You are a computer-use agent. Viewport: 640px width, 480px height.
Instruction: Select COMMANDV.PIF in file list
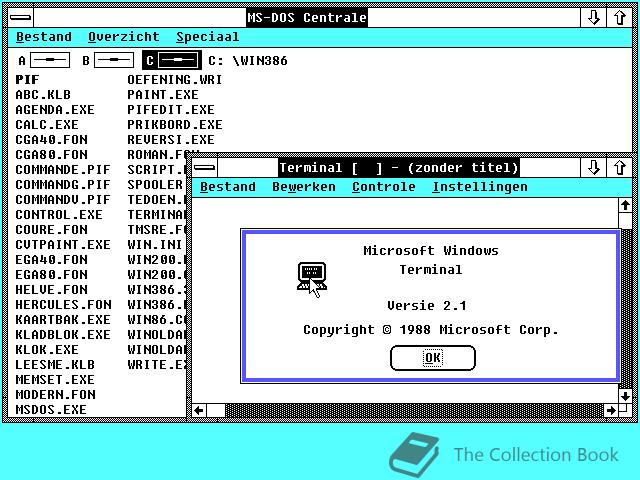click(x=63, y=200)
